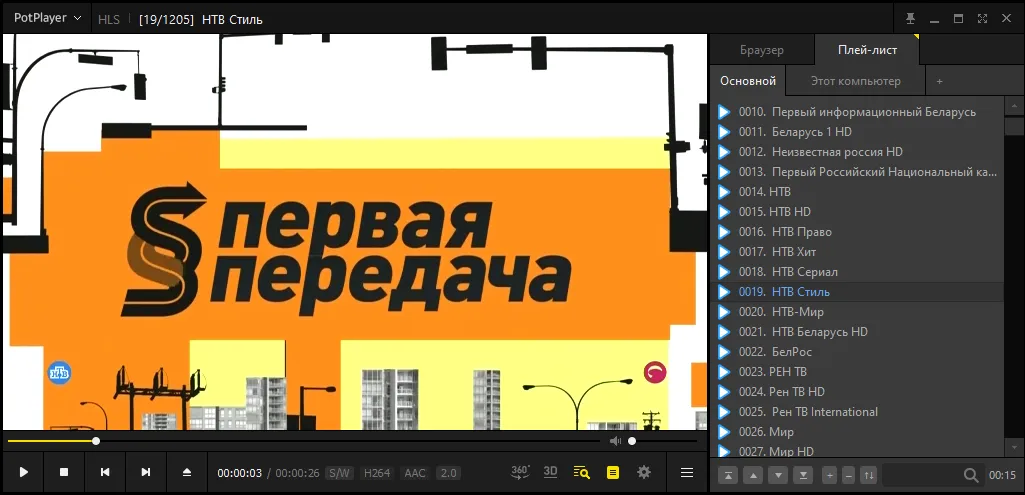The image size is (1025, 495).
Task: Select playlist item 0015 НТВ HD
Action: (x=857, y=212)
